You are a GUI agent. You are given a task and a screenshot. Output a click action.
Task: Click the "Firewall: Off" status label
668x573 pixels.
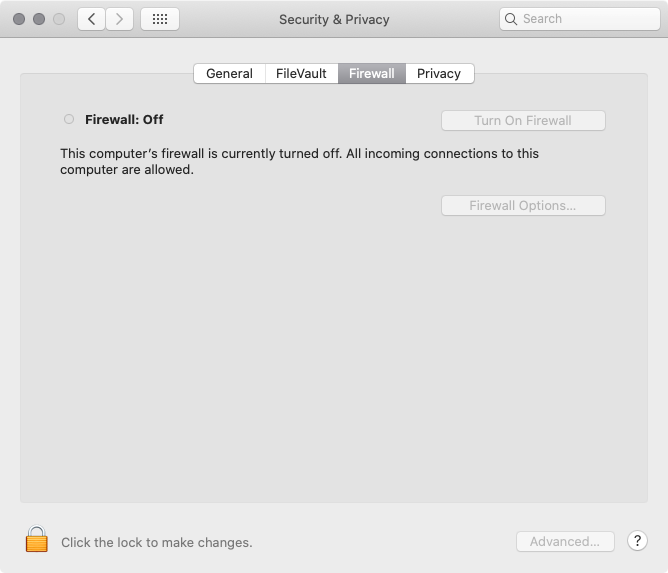coord(124,120)
